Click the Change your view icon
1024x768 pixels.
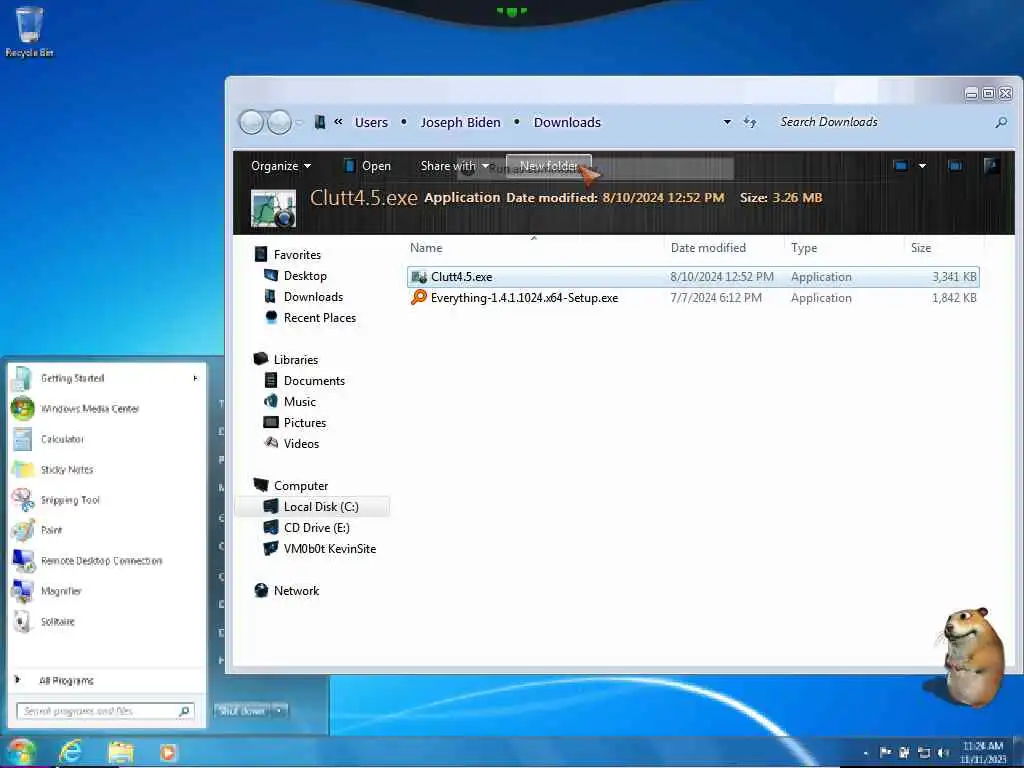pyautogui.click(x=901, y=166)
